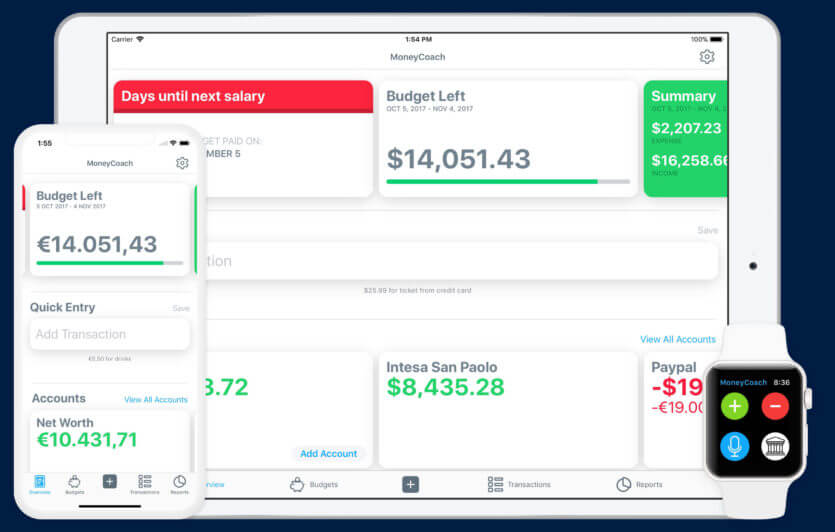Open Reports tab on the iPhone
The image size is (835, 532).
[179, 485]
